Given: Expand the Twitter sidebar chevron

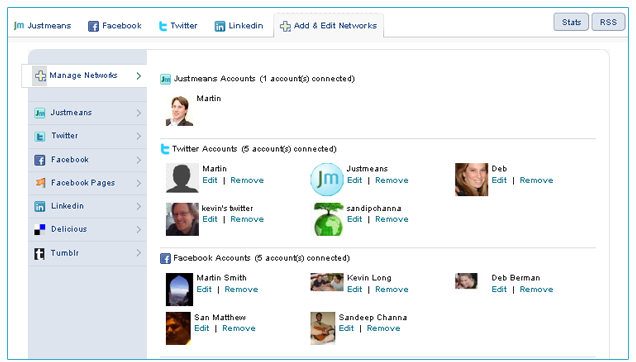Looking at the screenshot, I should pos(139,136).
